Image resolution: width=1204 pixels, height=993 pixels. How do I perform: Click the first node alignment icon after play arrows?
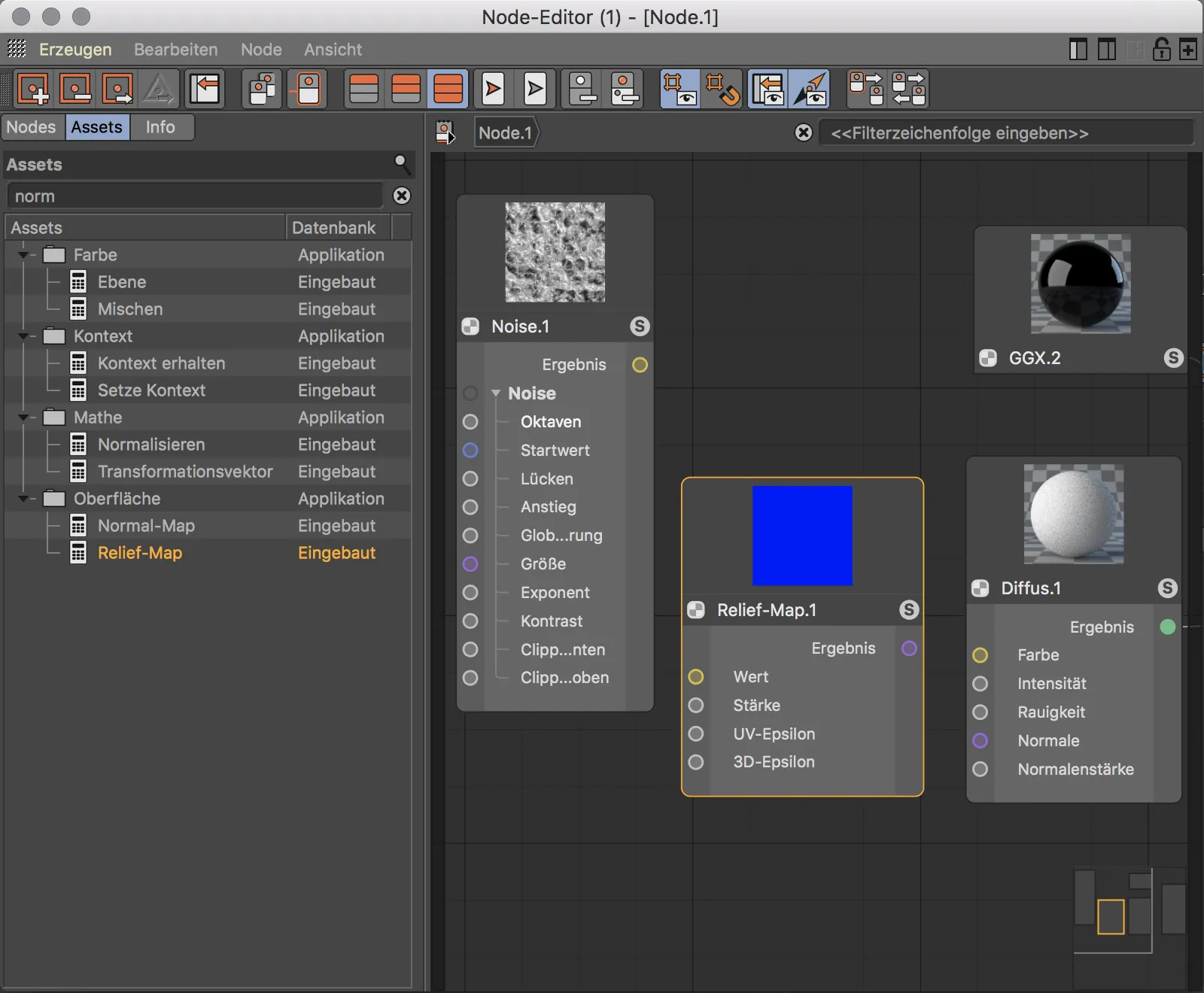click(x=582, y=89)
